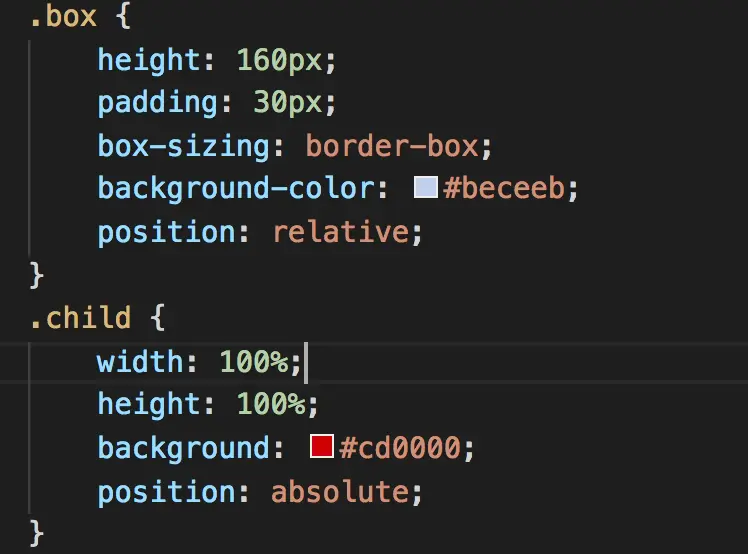Click the closing brace of .box
The height and width of the screenshot is (554, 748).
38,273
